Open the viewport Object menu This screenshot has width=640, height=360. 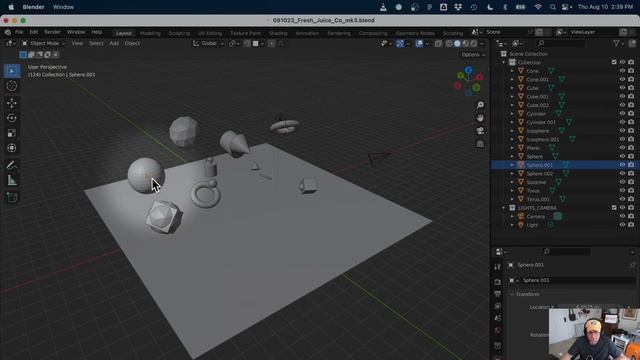132,43
